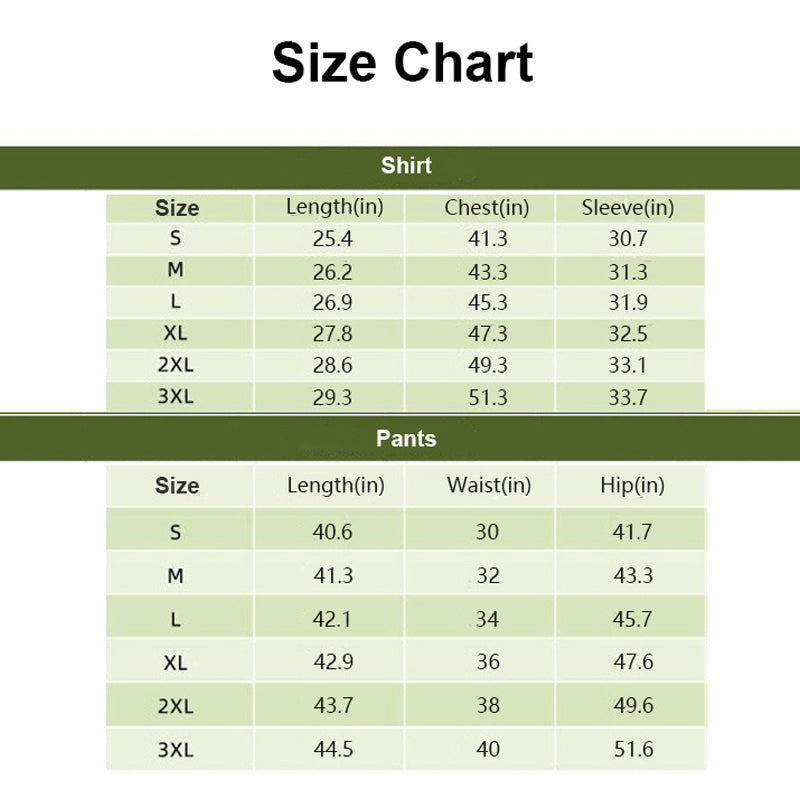Click the Chest(in) column header

487,208
